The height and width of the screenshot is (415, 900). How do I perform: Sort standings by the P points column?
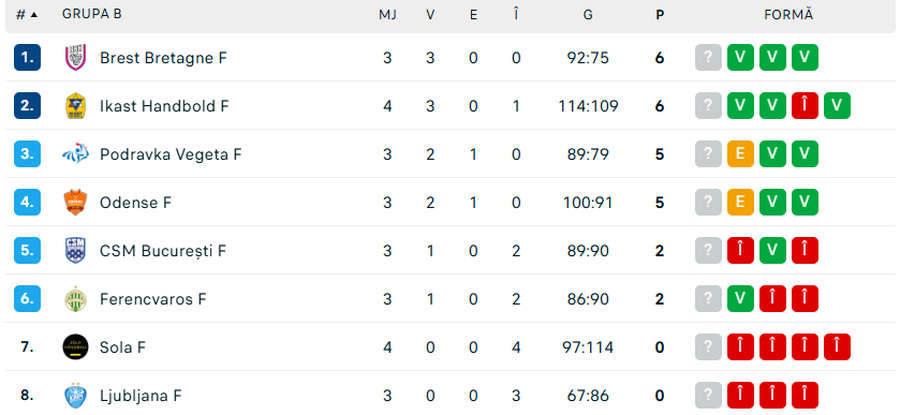(659, 15)
